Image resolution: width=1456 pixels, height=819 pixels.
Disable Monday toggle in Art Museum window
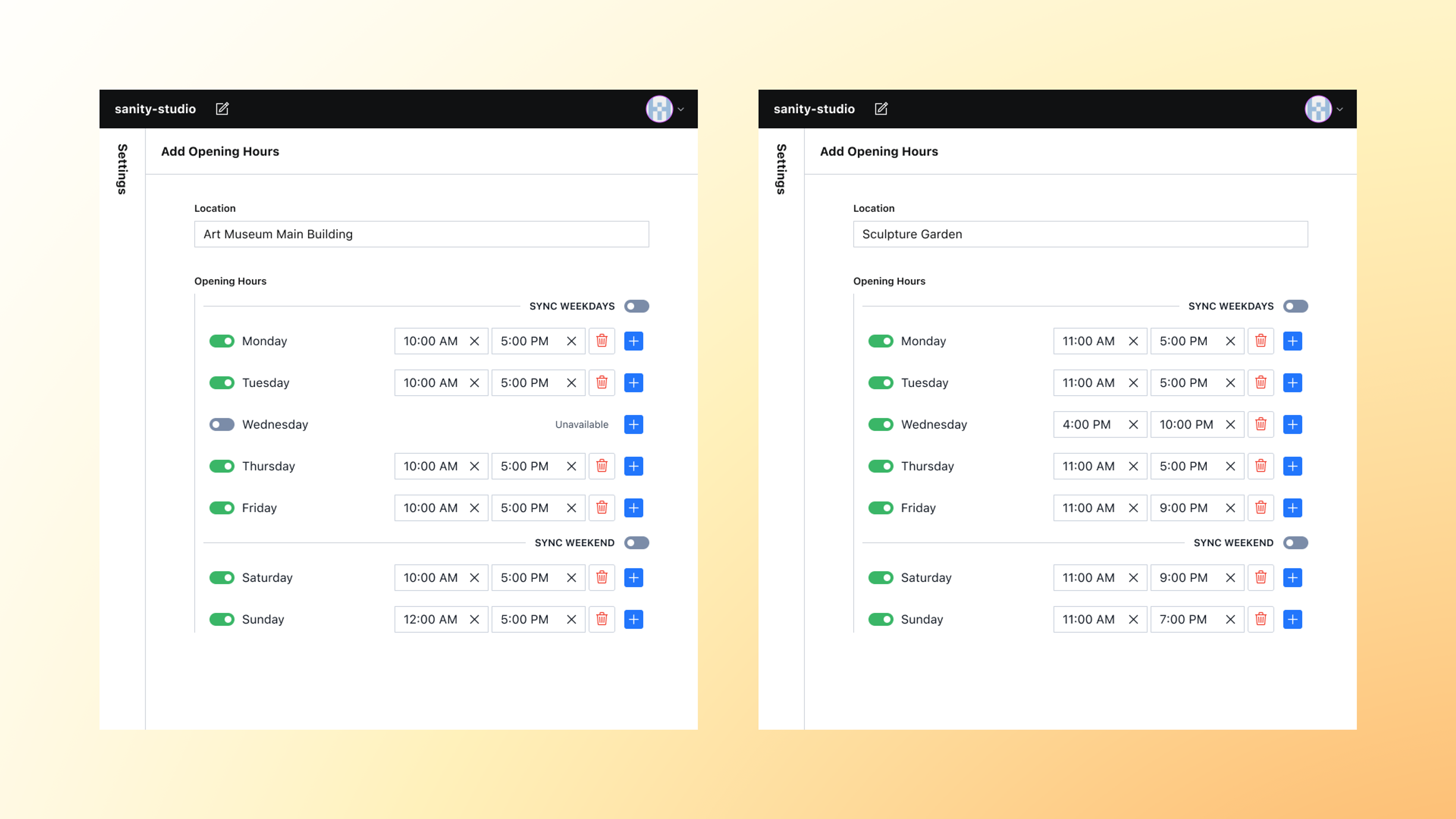[221, 341]
